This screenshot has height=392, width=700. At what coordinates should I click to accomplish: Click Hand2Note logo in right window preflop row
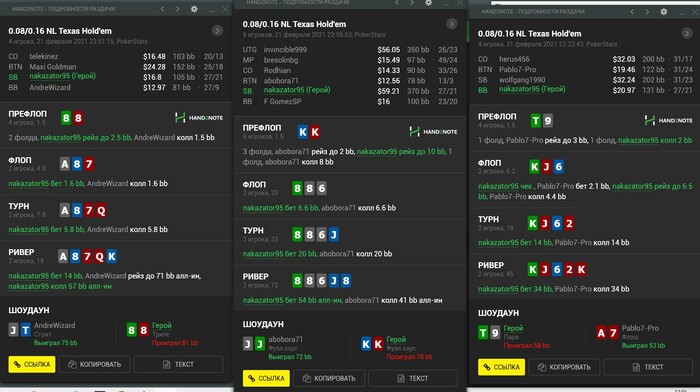tap(668, 121)
